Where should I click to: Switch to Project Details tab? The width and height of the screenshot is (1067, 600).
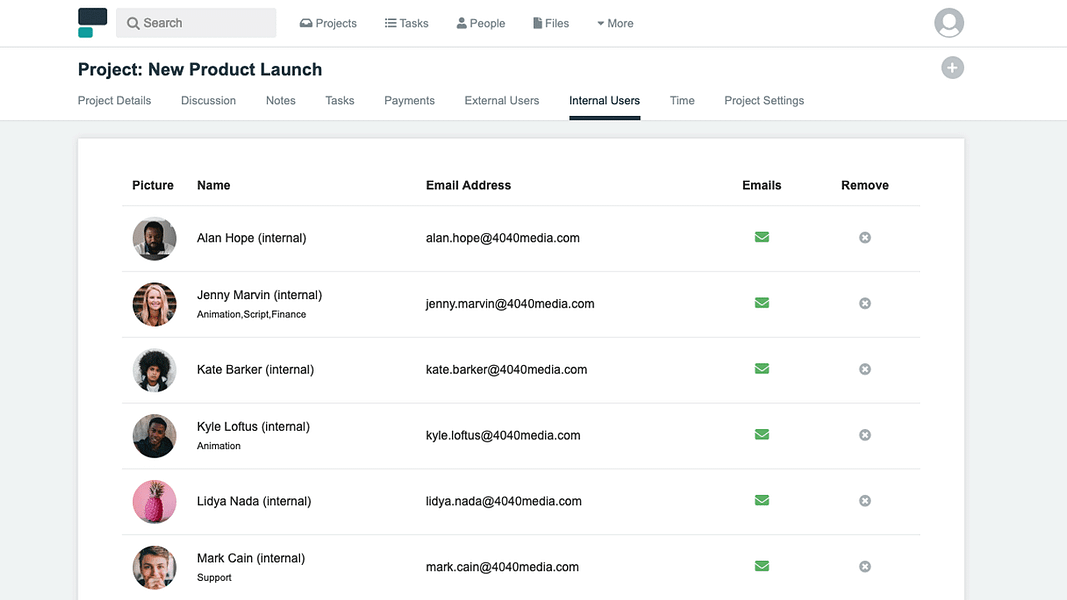pyautogui.click(x=114, y=101)
